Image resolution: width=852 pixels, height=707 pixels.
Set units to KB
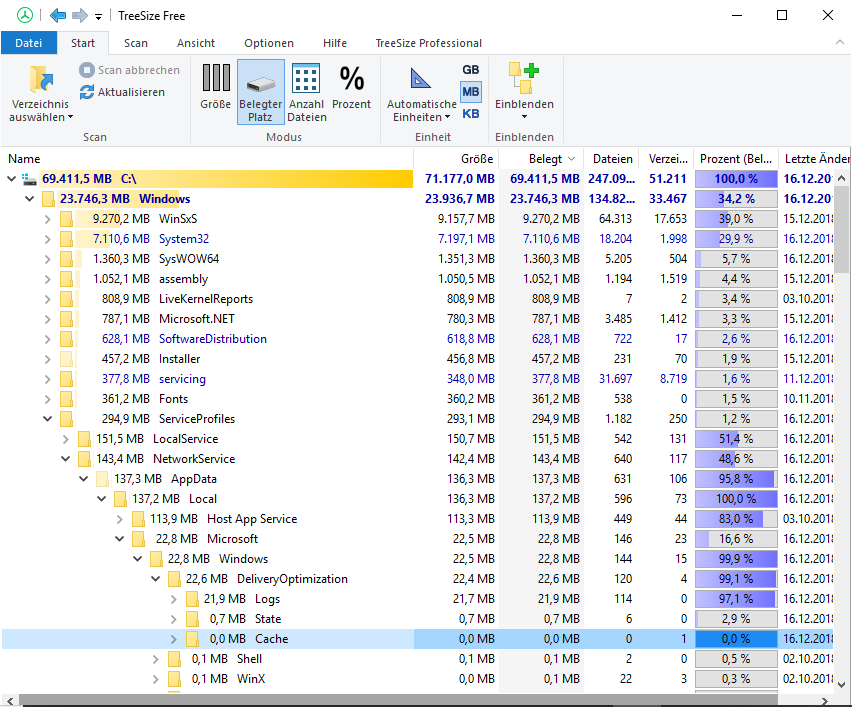point(471,114)
